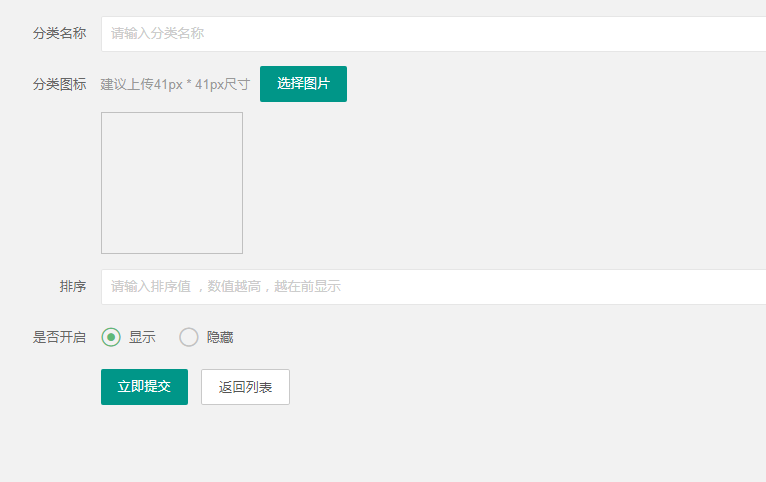Click the 分类名称 input field
Screen dimensions: 766x482
(433, 34)
